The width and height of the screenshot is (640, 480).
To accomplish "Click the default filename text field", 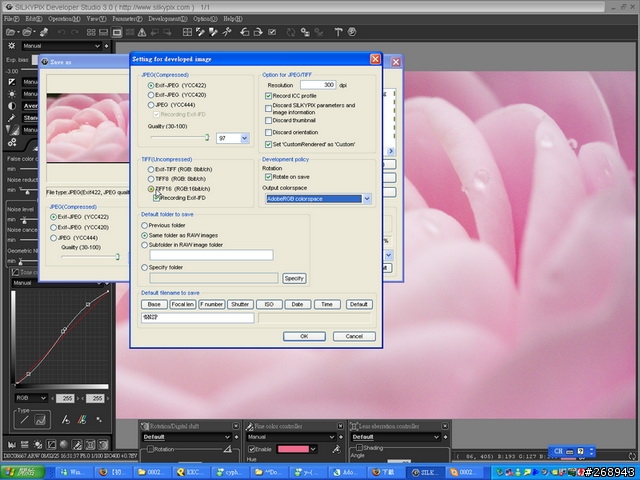I will click(198, 318).
